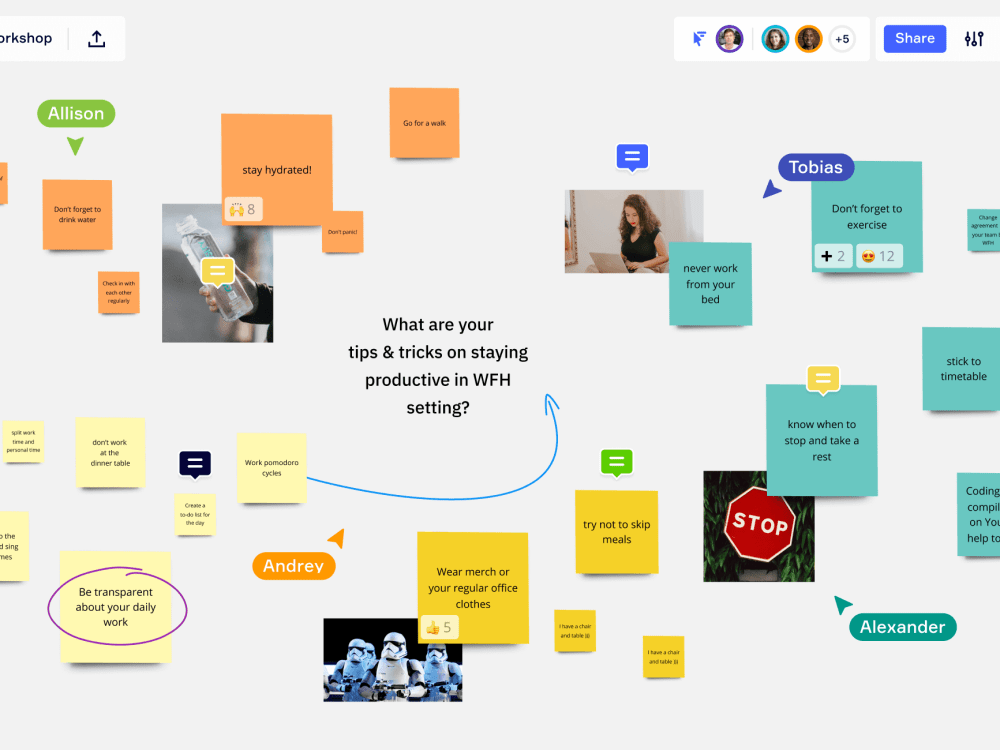This screenshot has width=1000, height=750.
Task: Select the don't work at dinner table note
Action: click(x=110, y=453)
